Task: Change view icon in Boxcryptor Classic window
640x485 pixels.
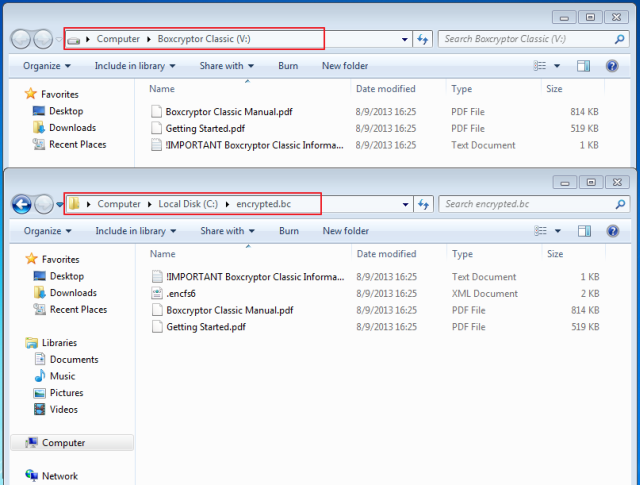Action: [x=540, y=66]
